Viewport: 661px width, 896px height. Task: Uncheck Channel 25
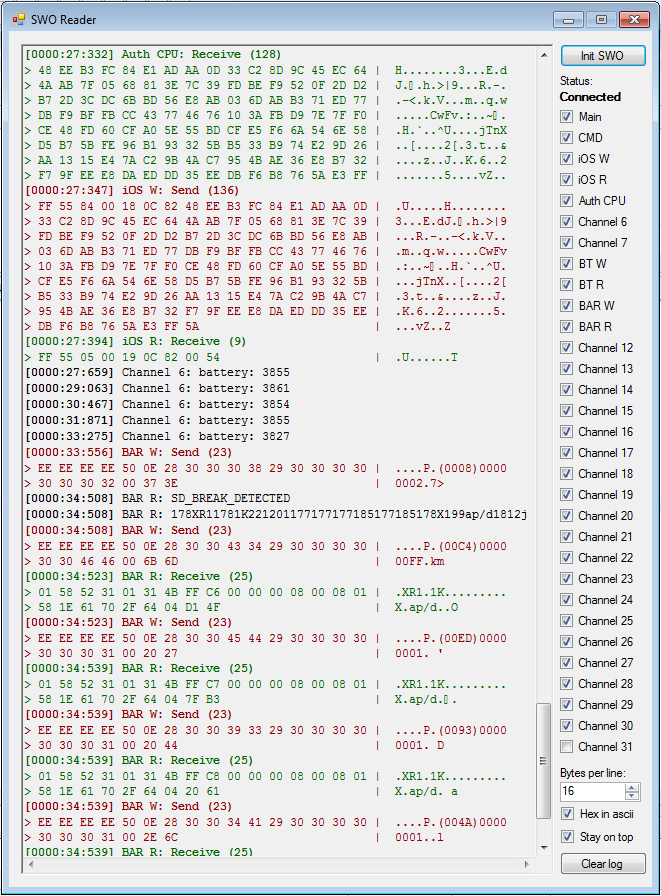(x=566, y=621)
